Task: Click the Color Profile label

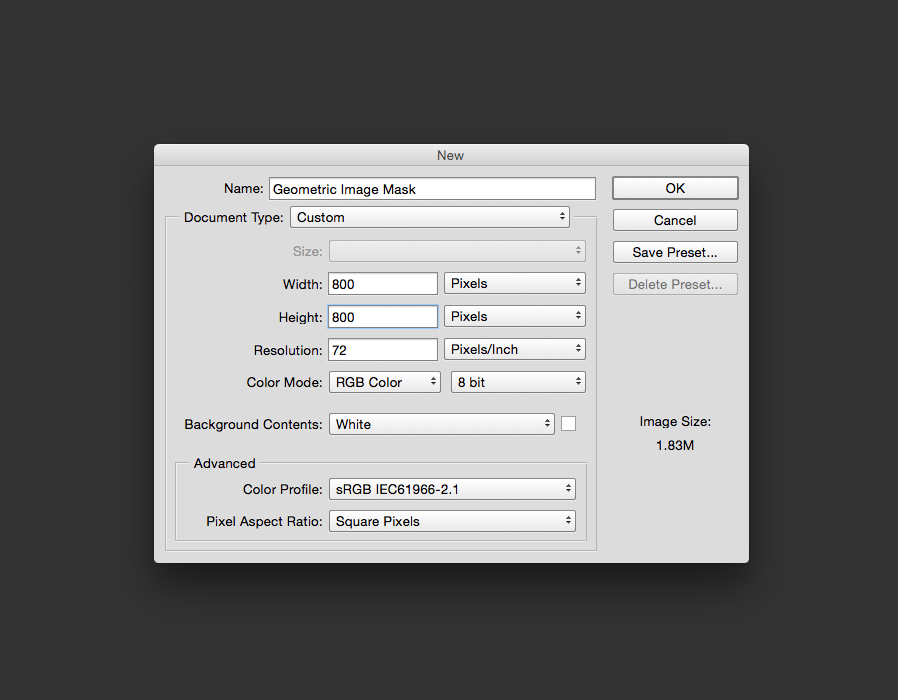Action: coord(283,489)
